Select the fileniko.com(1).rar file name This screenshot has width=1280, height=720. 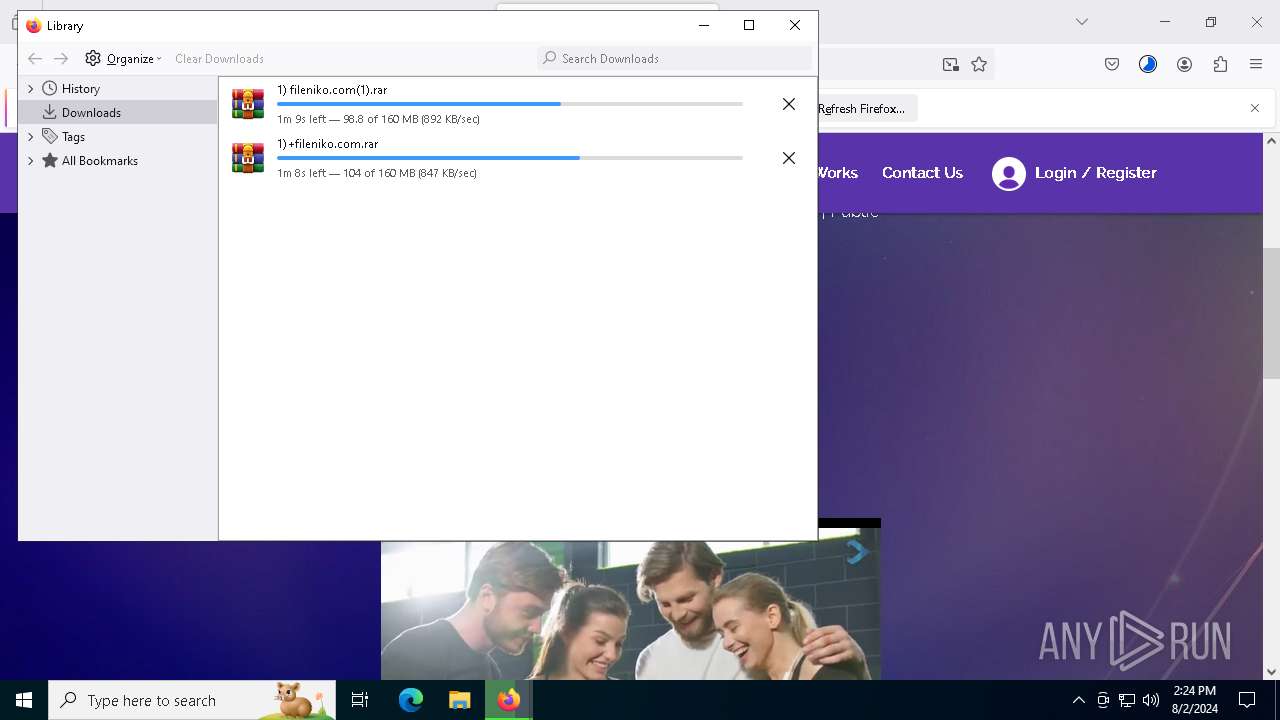click(332, 90)
